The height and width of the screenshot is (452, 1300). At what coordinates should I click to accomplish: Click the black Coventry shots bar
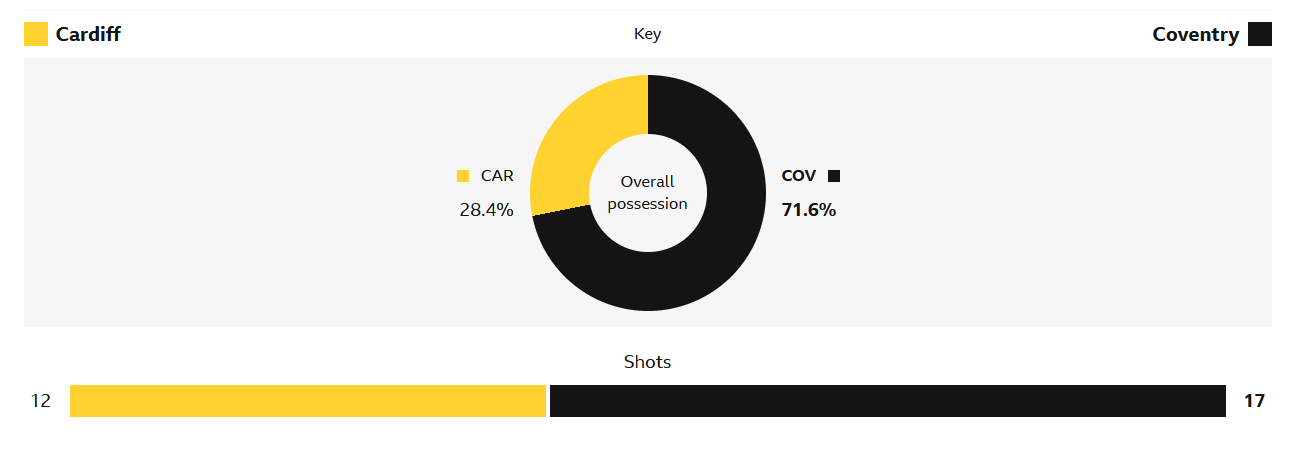click(x=888, y=401)
